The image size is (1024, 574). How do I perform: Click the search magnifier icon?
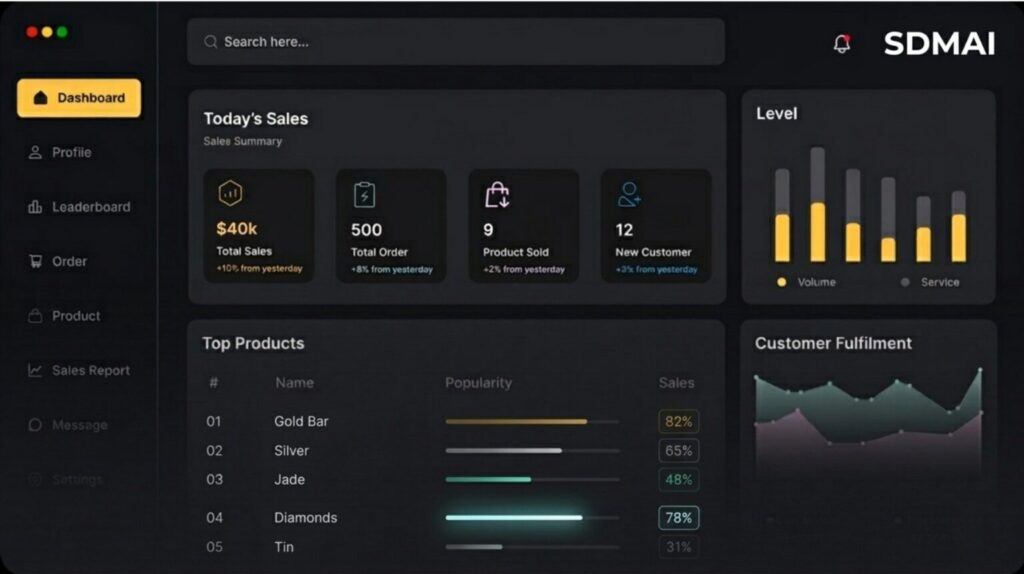[210, 42]
